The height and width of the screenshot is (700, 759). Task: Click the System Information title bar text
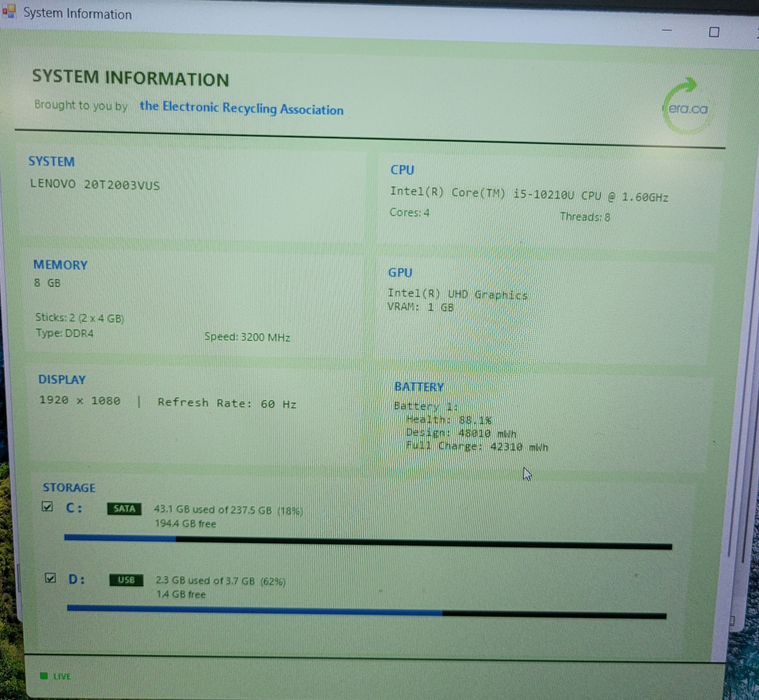point(77,13)
